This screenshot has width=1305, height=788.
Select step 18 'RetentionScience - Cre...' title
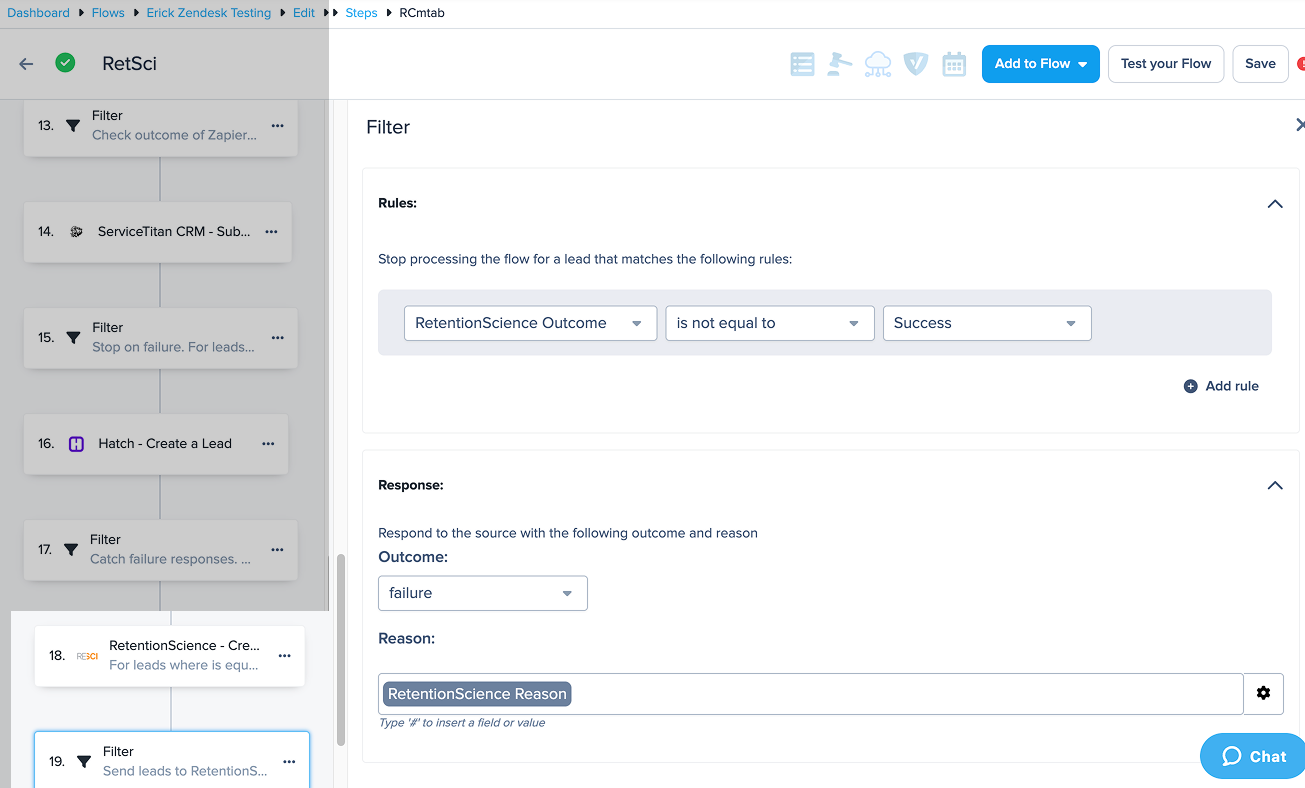coord(184,646)
